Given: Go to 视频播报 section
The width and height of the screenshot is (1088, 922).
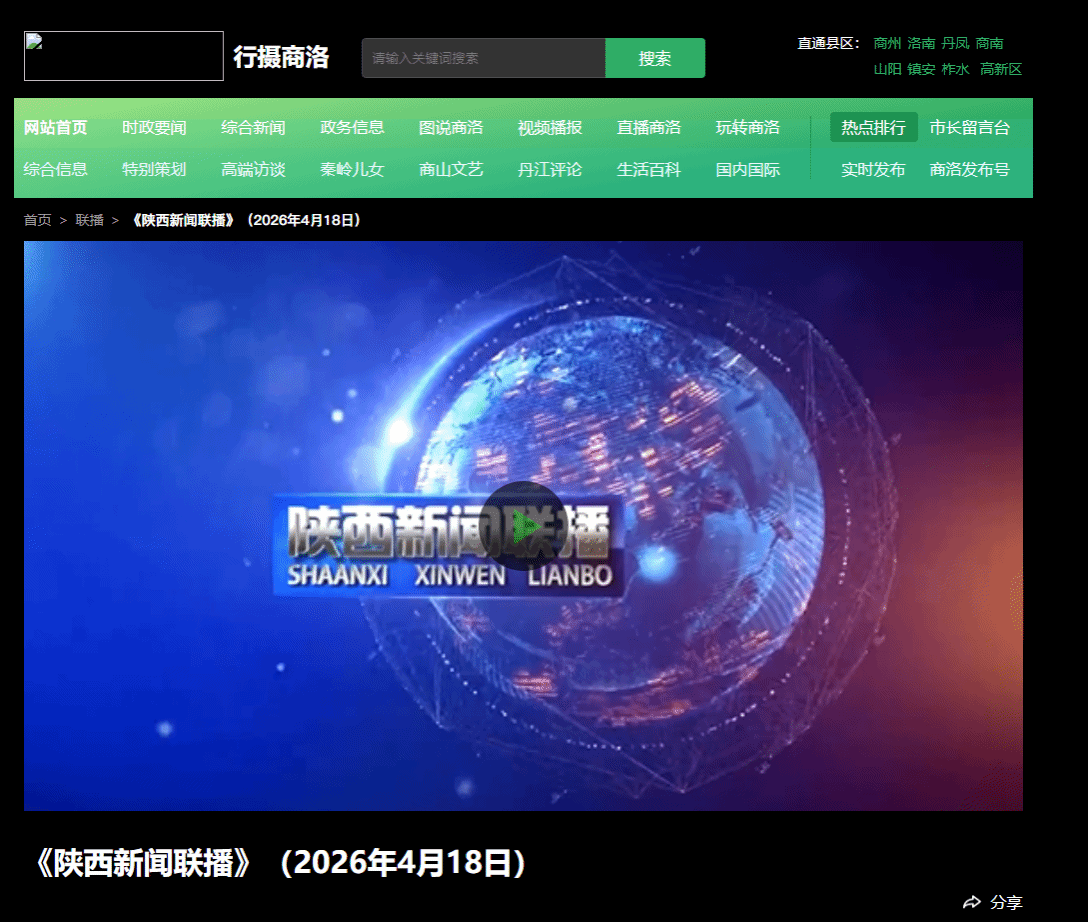Looking at the screenshot, I should point(550,128).
